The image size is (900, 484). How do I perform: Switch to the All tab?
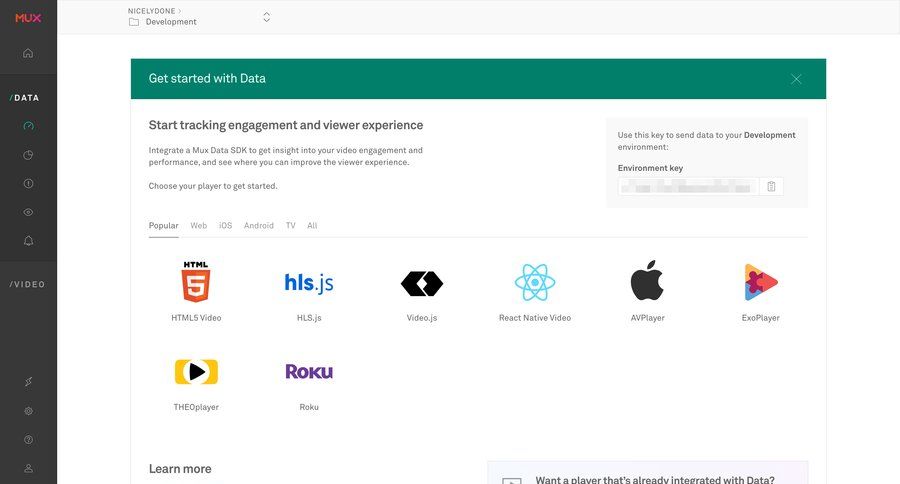point(312,226)
